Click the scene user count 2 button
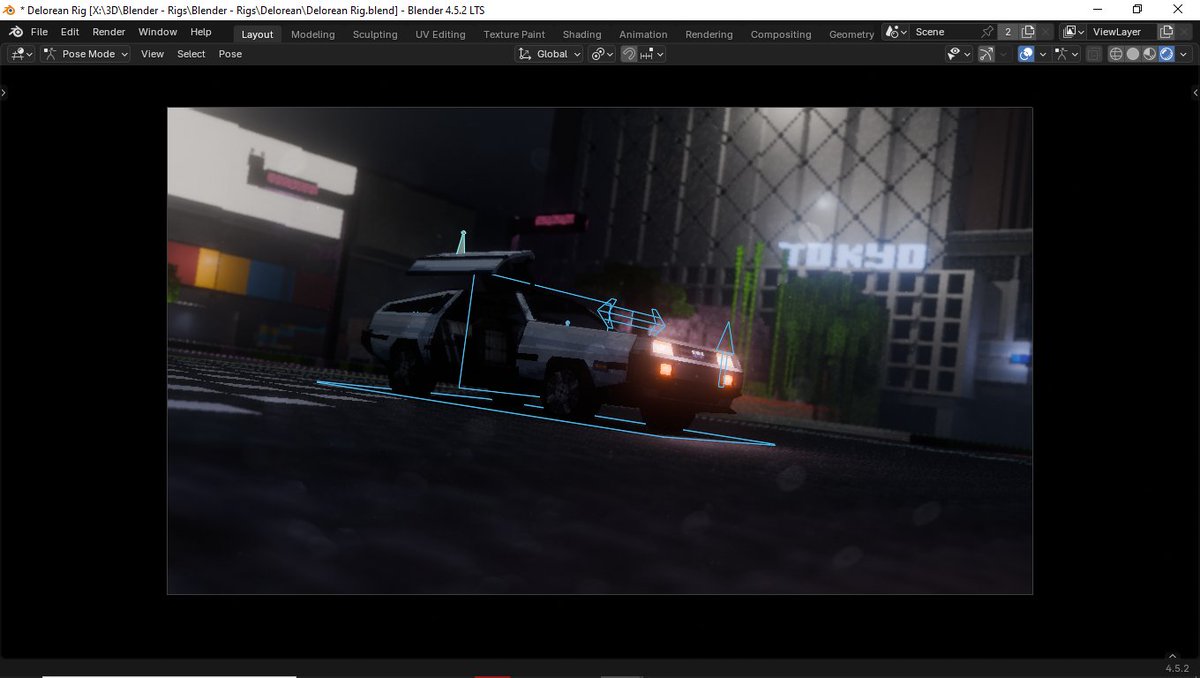This screenshot has height=678, width=1200. pos(1008,32)
